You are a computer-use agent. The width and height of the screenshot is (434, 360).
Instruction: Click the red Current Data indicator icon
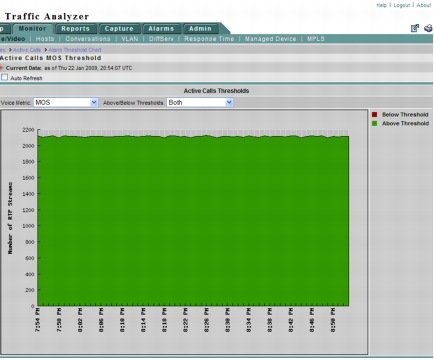pyautogui.click(x=1, y=68)
